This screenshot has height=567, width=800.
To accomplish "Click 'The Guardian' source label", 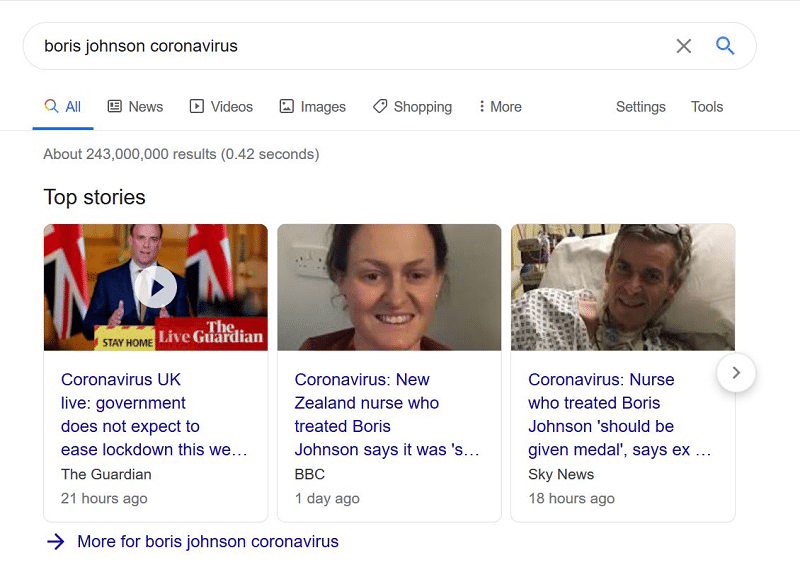I will (x=106, y=474).
